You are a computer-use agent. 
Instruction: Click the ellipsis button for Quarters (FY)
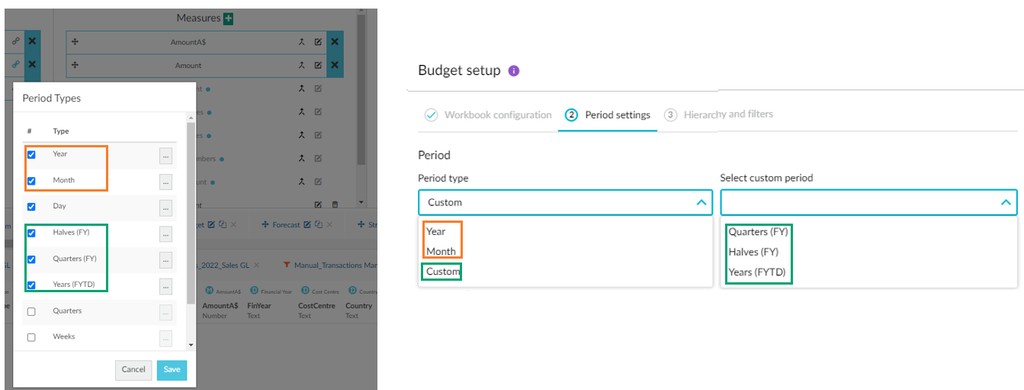click(166, 260)
